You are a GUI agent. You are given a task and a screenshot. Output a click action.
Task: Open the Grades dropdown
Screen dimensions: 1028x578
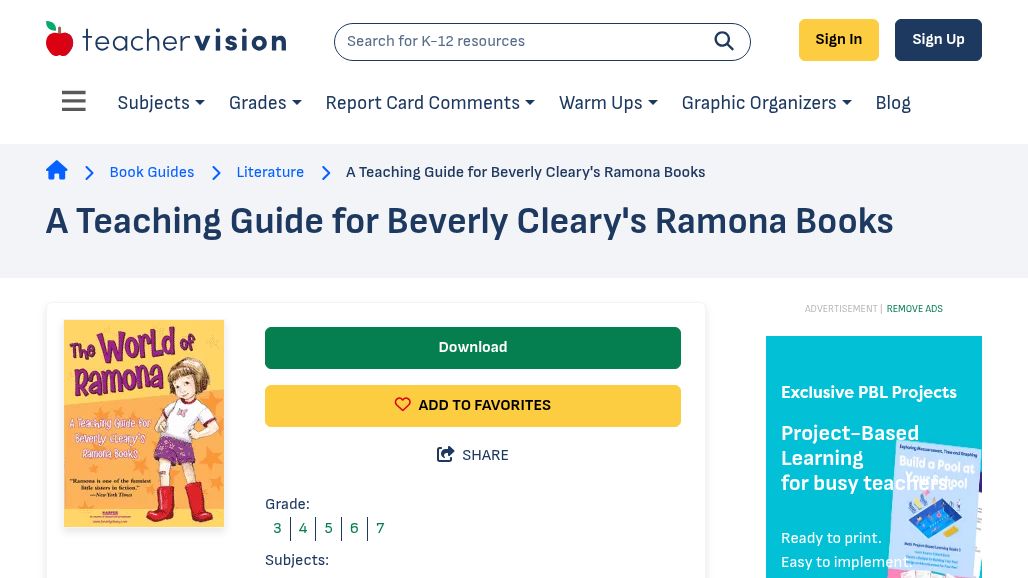coord(265,103)
